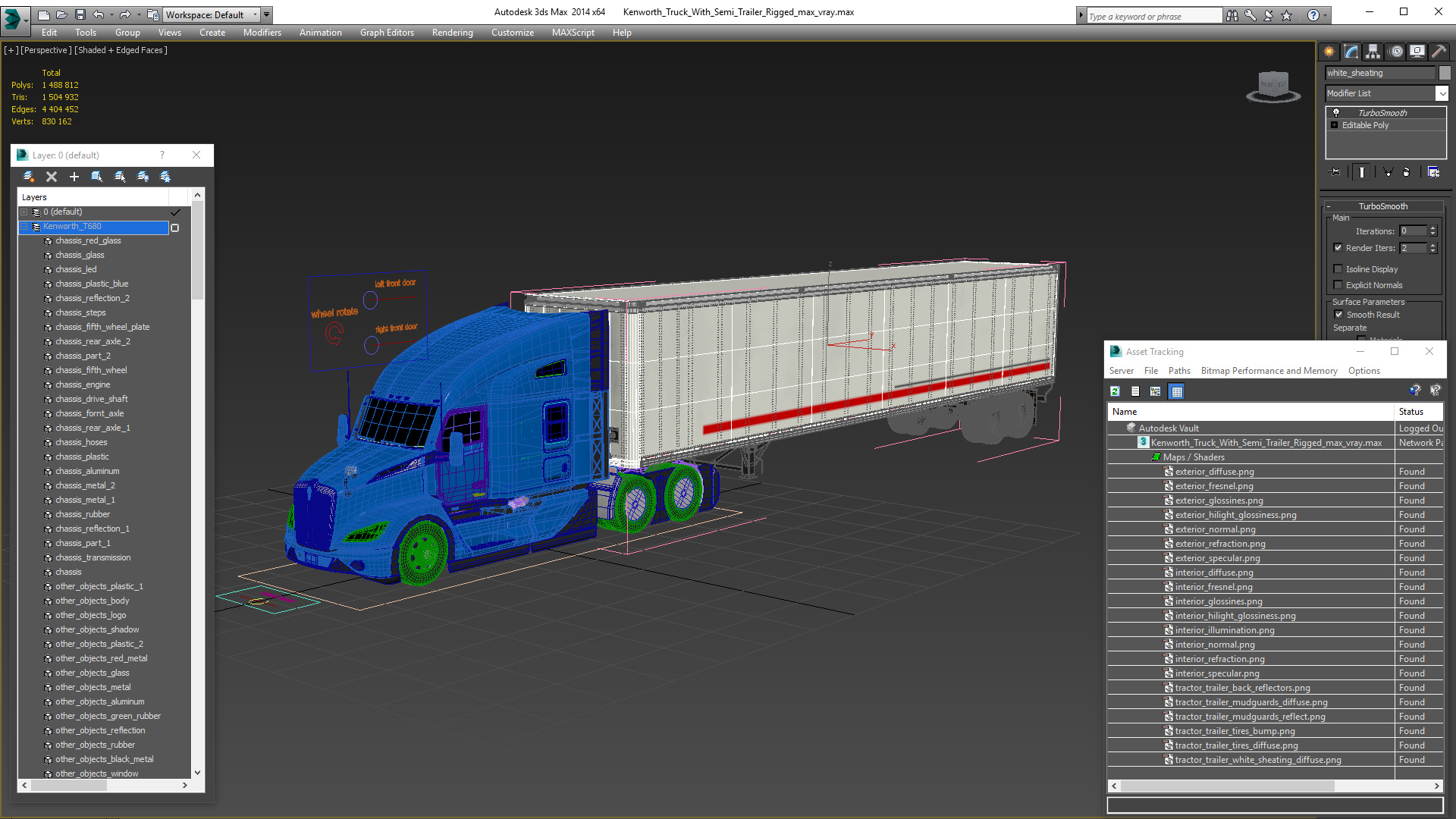Image resolution: width=1456 pixels, height=819 pixels.
Task: Click Tree View icon in Asset Tracking
Action: pyautogui.click(x=1155, y=391)
